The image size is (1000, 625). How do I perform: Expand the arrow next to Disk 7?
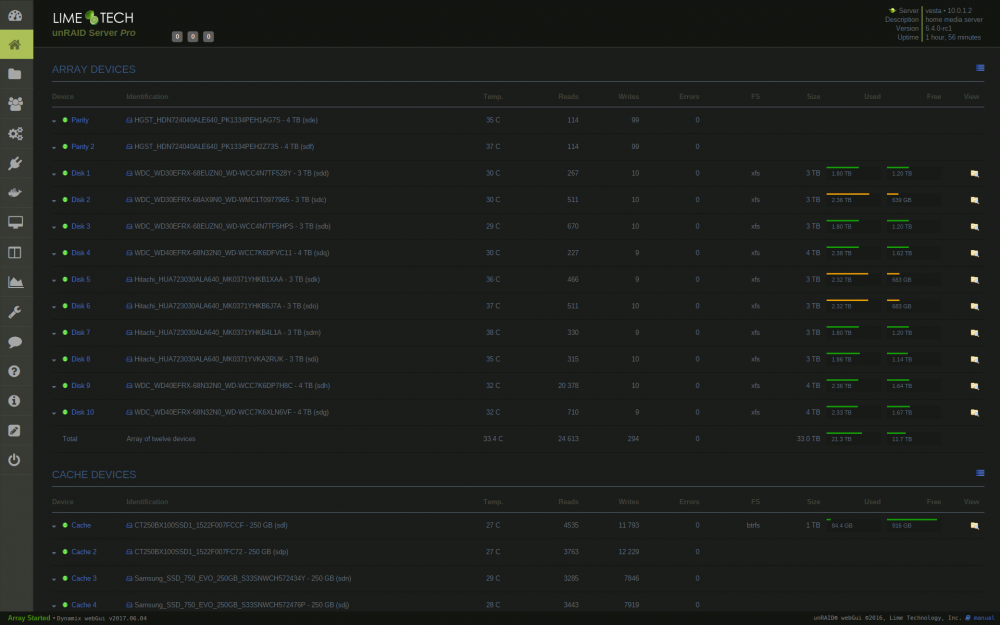(54, 334)
